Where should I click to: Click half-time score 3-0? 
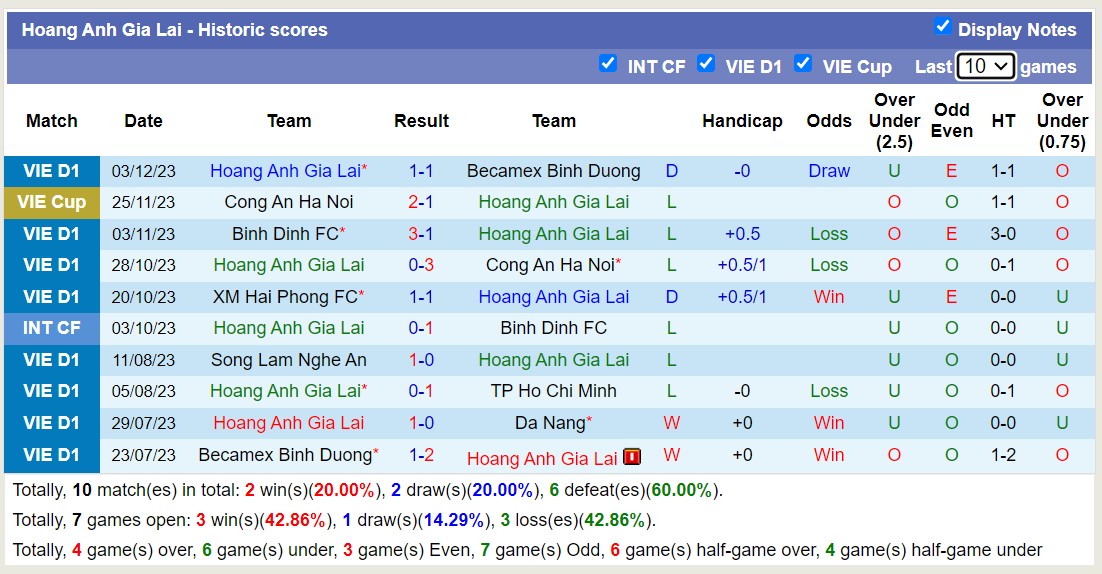(1003, 234)
